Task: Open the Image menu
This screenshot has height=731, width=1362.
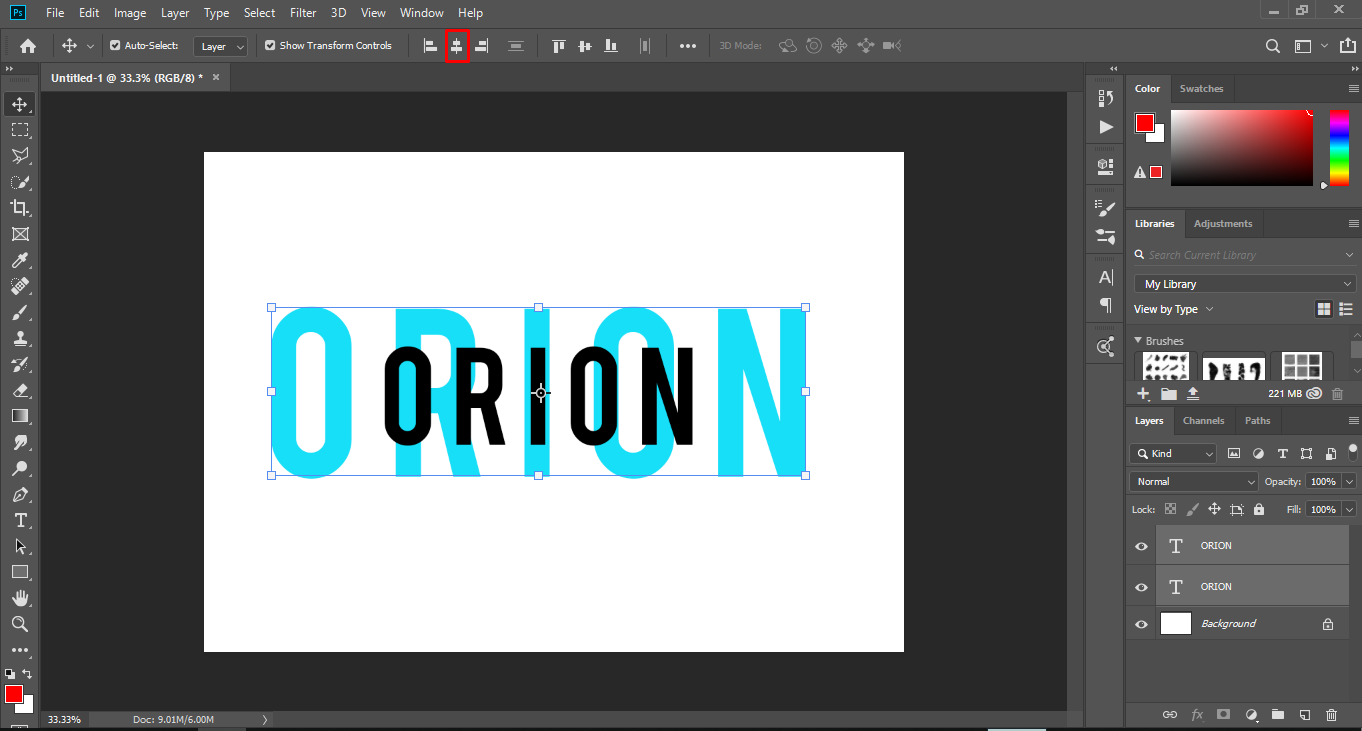Action: (x=130, y=13)
